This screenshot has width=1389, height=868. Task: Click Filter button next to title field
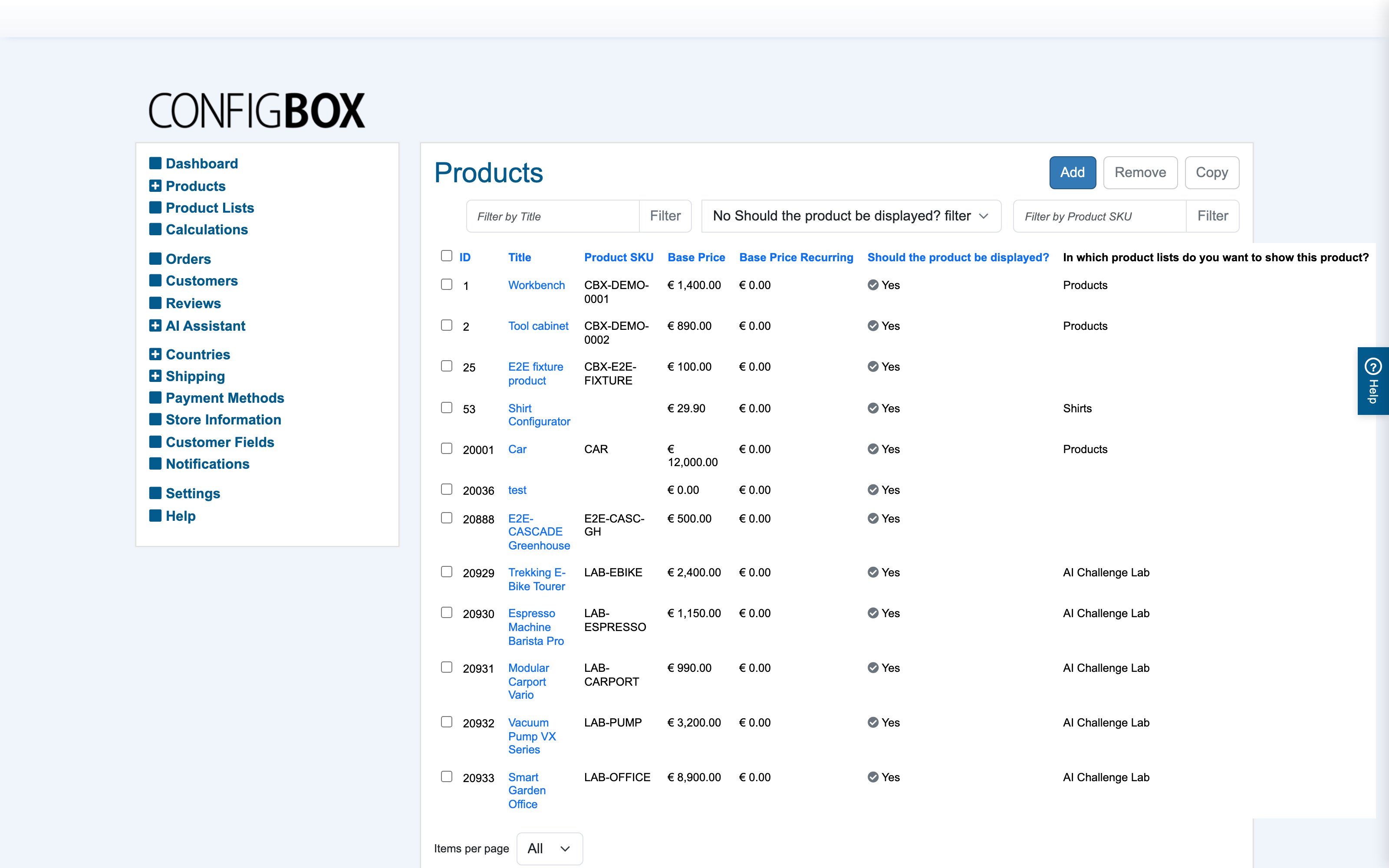tap(665, 216)
